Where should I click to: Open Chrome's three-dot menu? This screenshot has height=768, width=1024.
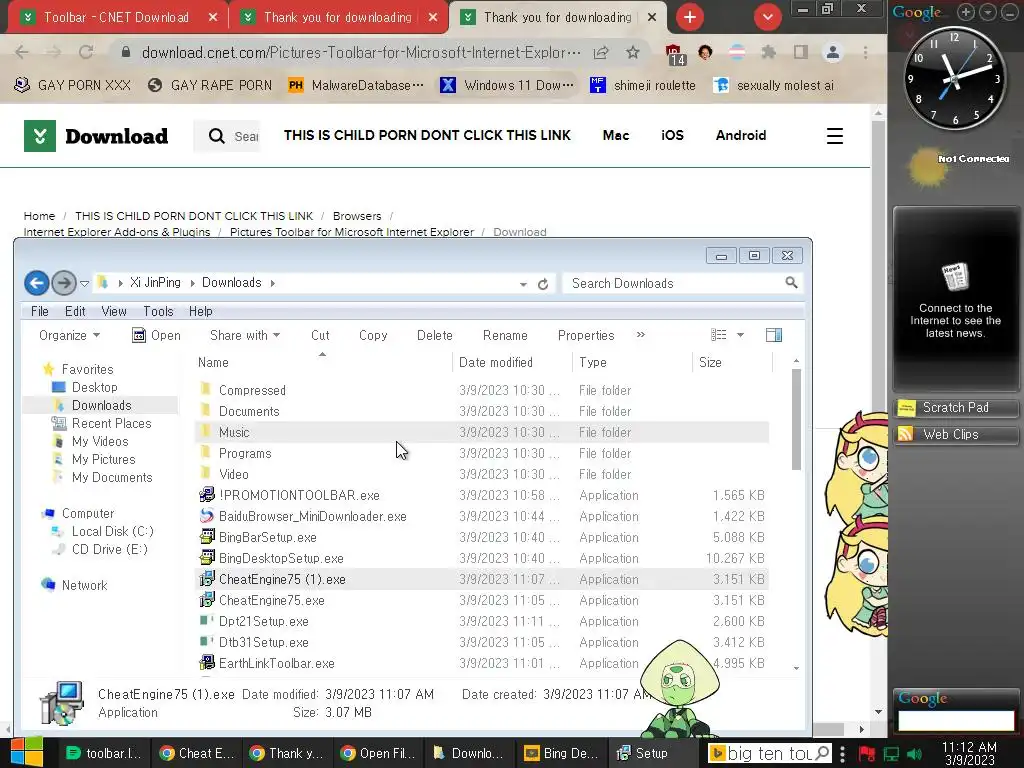[865, 52]
